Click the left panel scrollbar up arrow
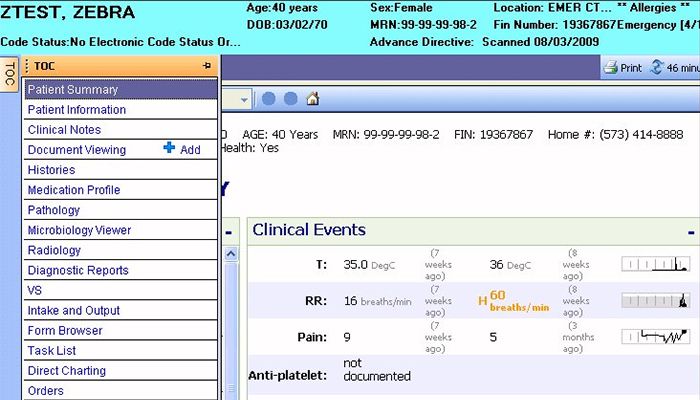 [229, 255]
